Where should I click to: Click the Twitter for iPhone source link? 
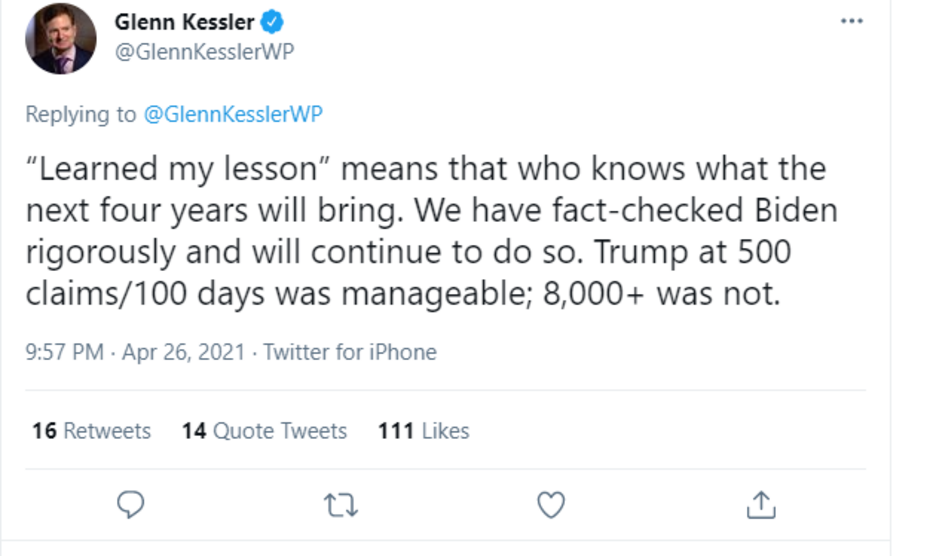tap(350, 352)
